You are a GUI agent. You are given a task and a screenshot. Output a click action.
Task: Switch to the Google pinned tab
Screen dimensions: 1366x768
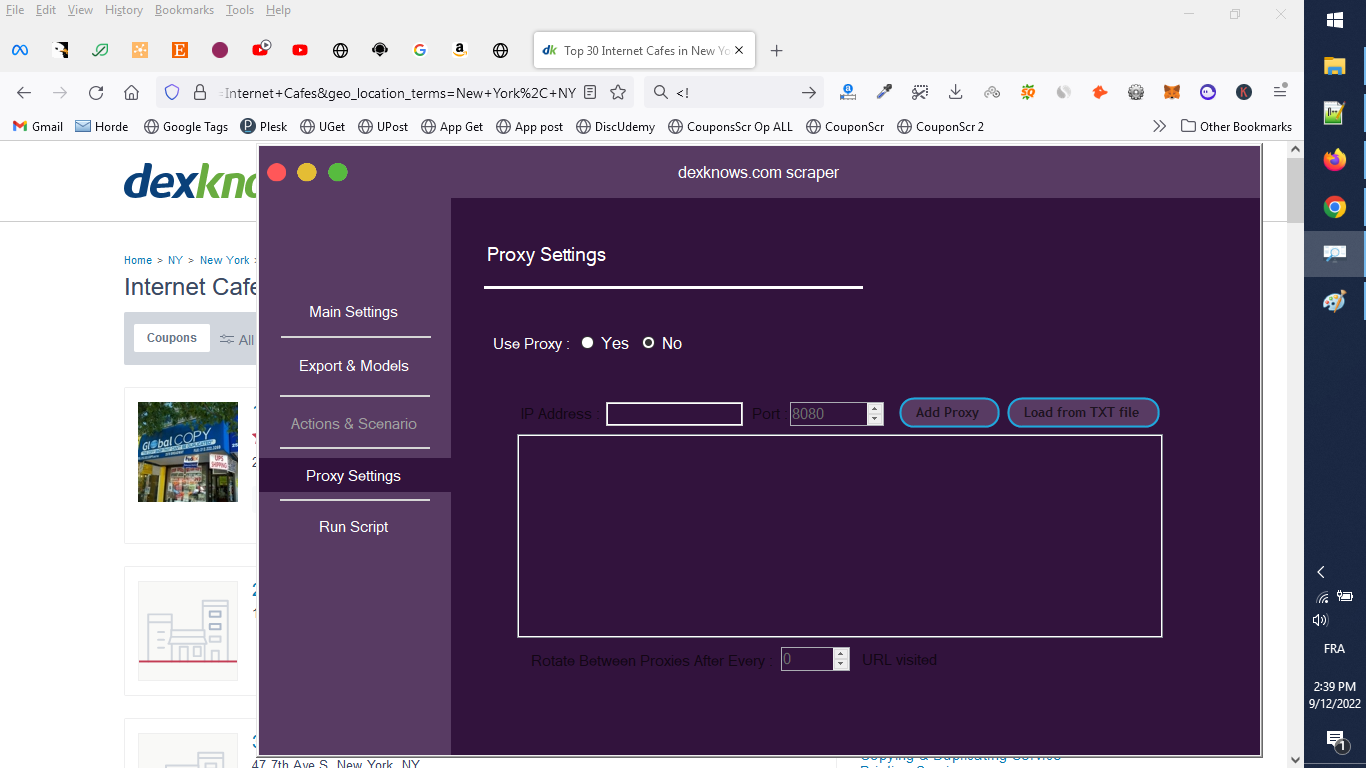(x=420, y=50)
